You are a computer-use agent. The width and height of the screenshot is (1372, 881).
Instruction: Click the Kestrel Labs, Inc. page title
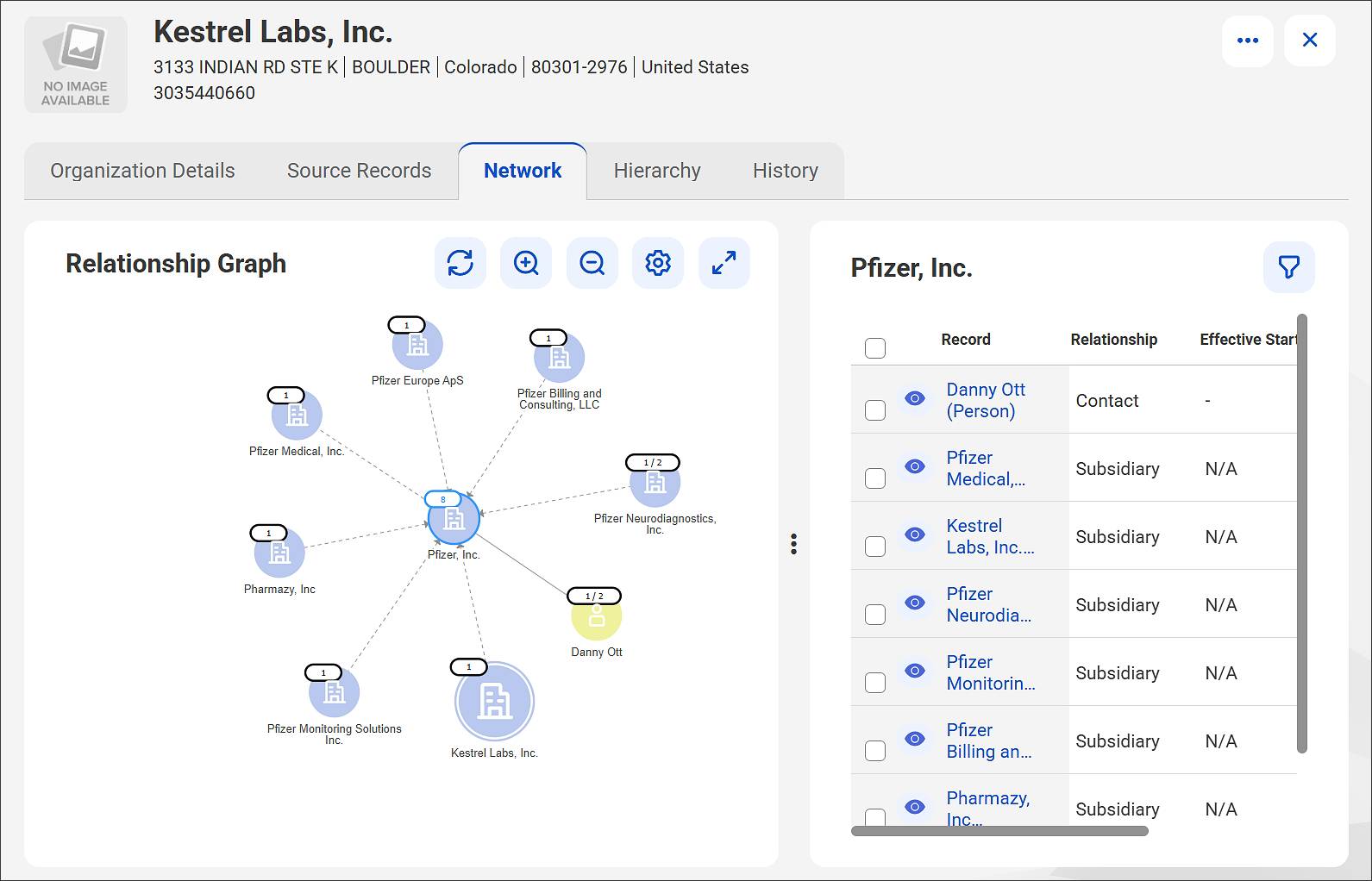273,32
